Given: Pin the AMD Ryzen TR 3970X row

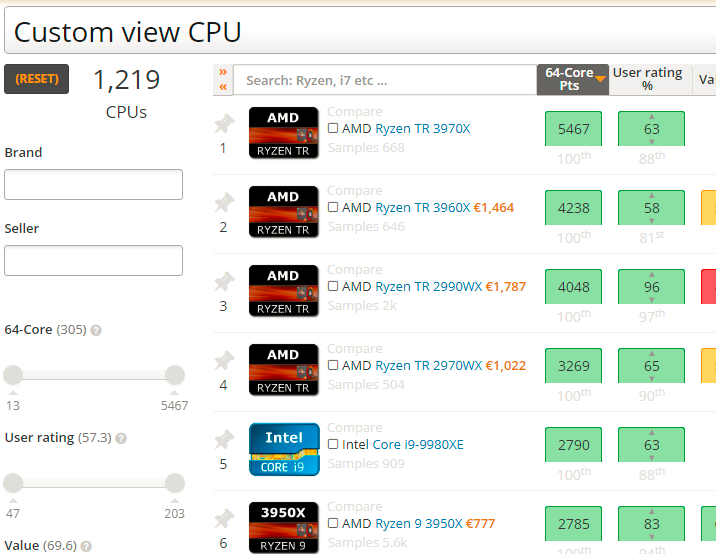Looking at the screenshot, I should point(224,123).
